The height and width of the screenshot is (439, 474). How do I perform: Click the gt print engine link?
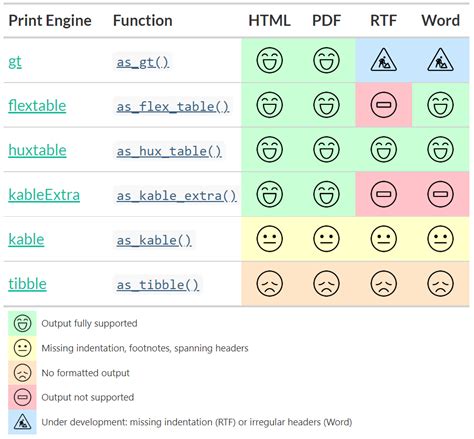pos(15,62)
